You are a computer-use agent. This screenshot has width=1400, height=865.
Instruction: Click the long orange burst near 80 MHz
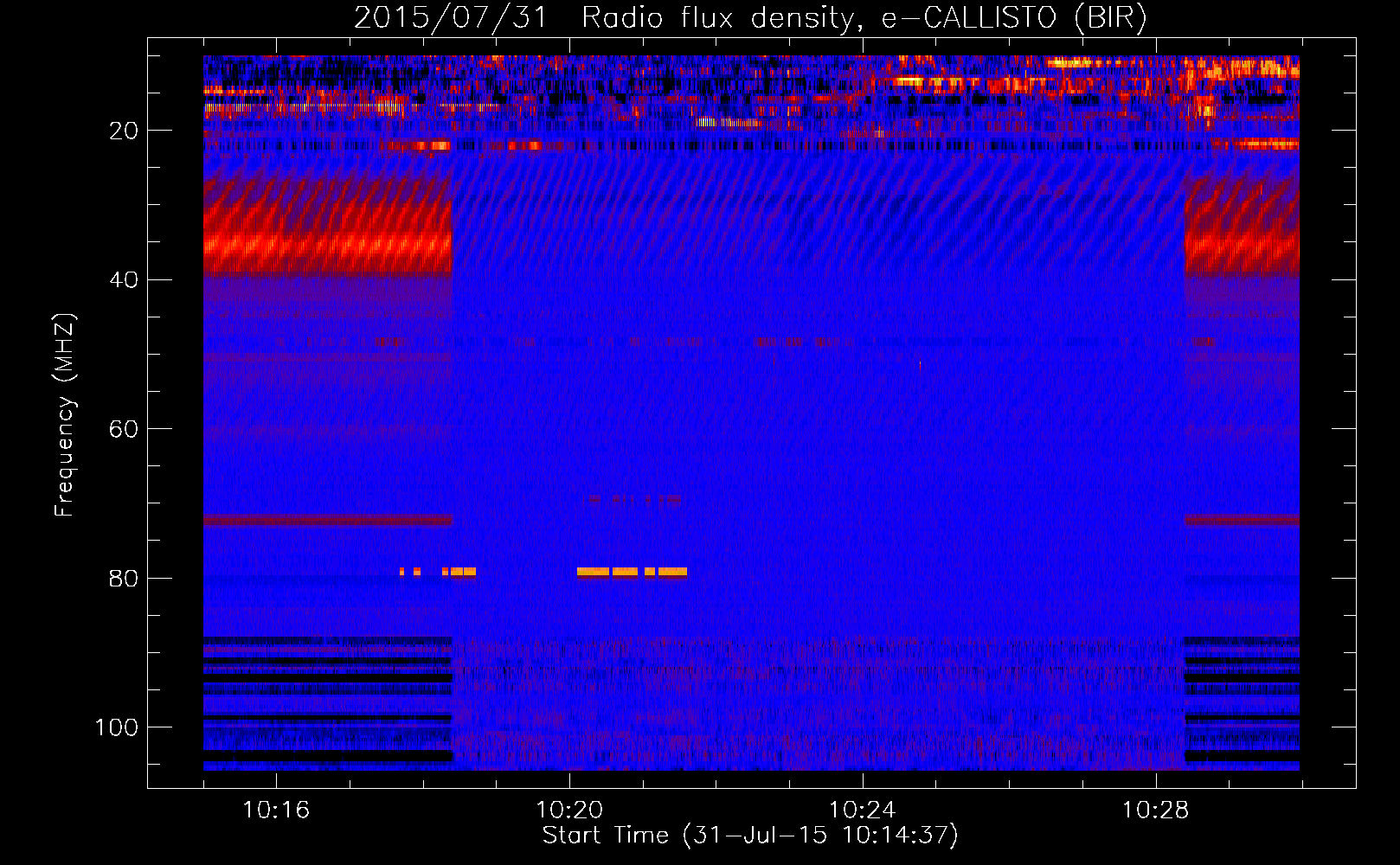pyautogui.click(x=632, y=572)
